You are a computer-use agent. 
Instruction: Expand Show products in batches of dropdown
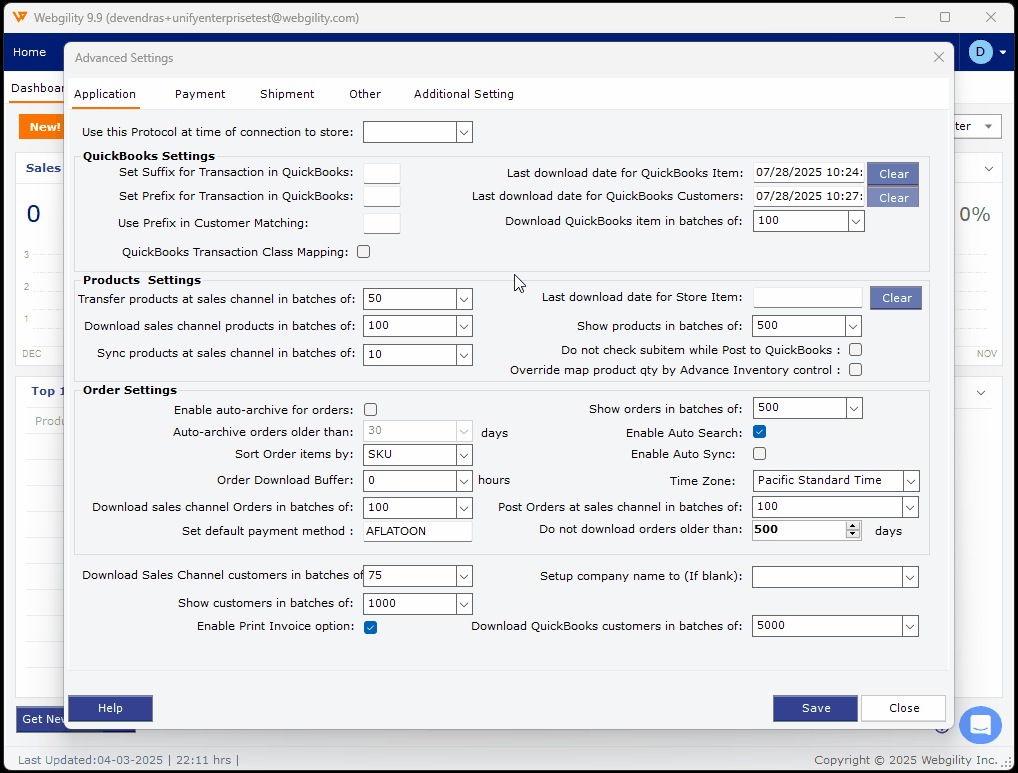pyautogui.click(x=853, y=326)
